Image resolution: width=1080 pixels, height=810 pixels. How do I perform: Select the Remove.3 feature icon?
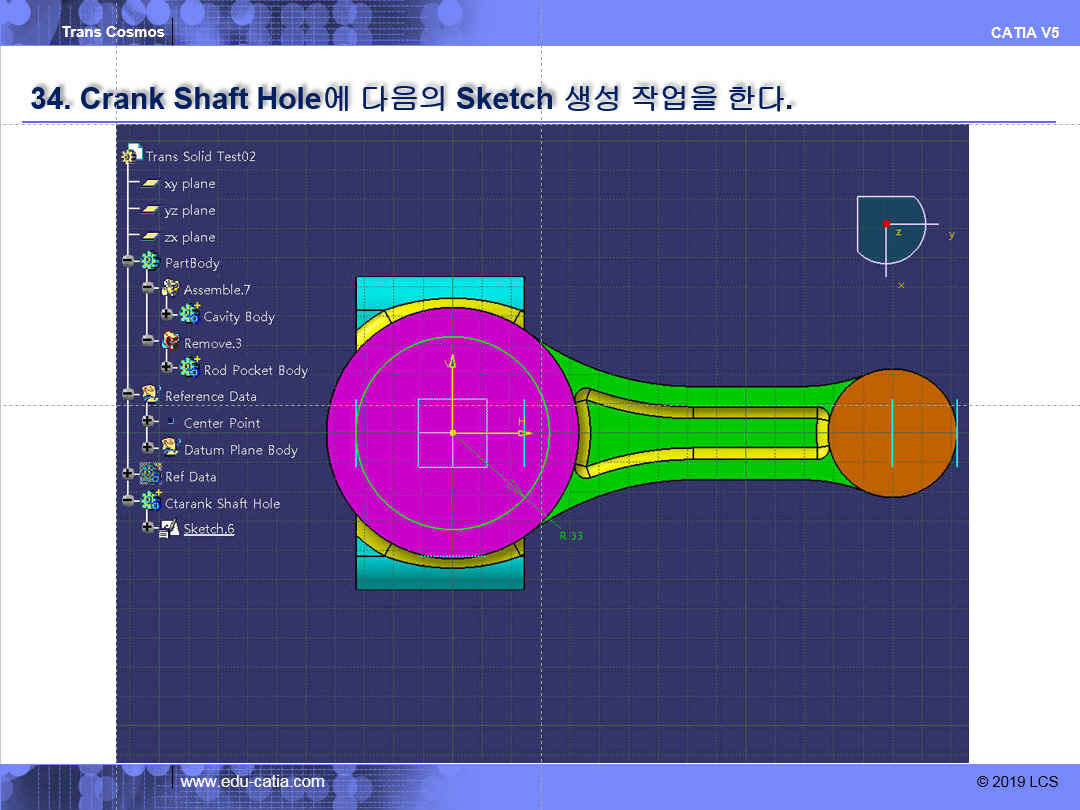171,342
